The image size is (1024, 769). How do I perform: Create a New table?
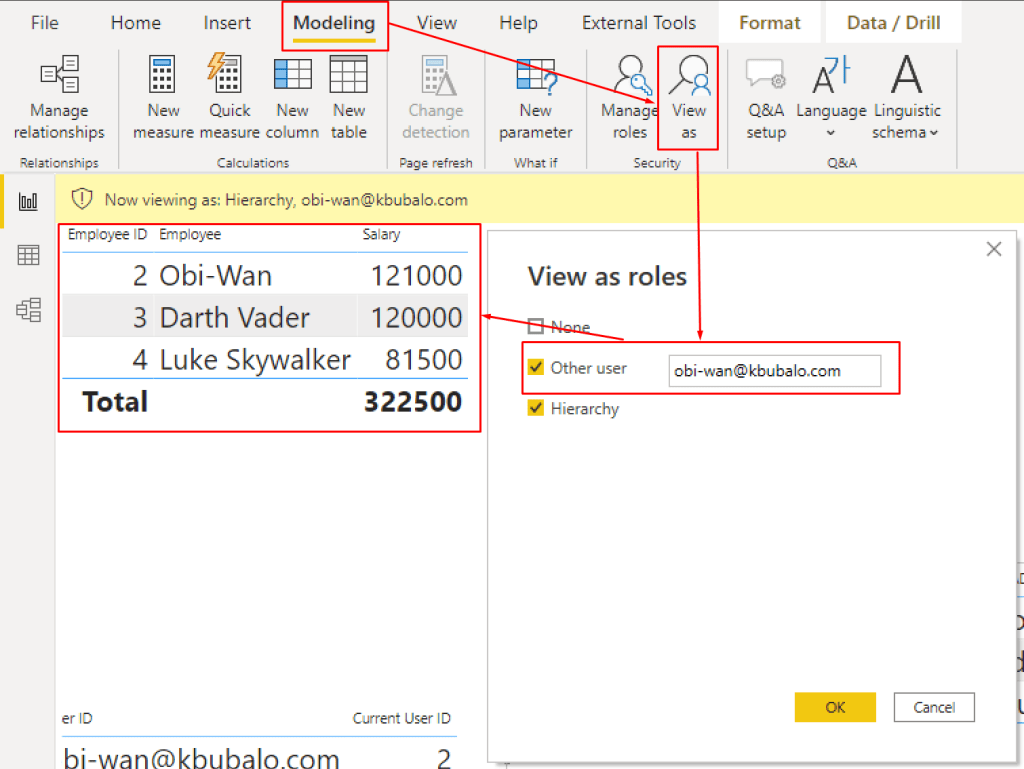[349, 98]
